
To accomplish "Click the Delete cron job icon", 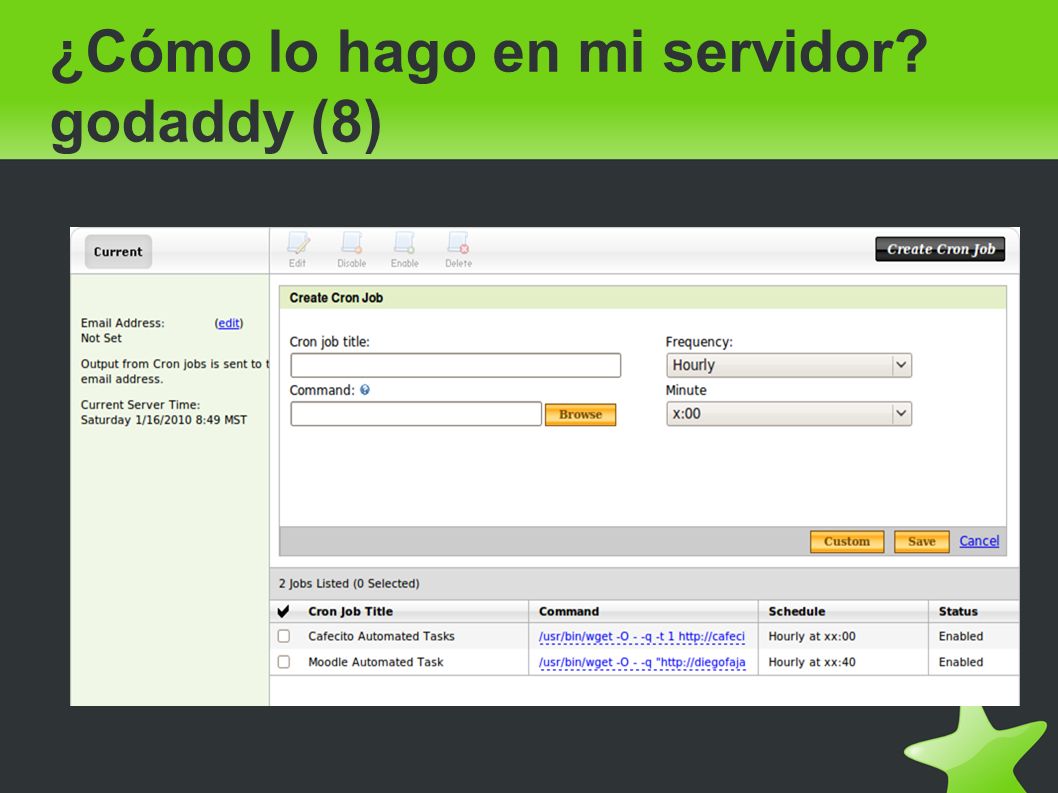I will (458, 250).
